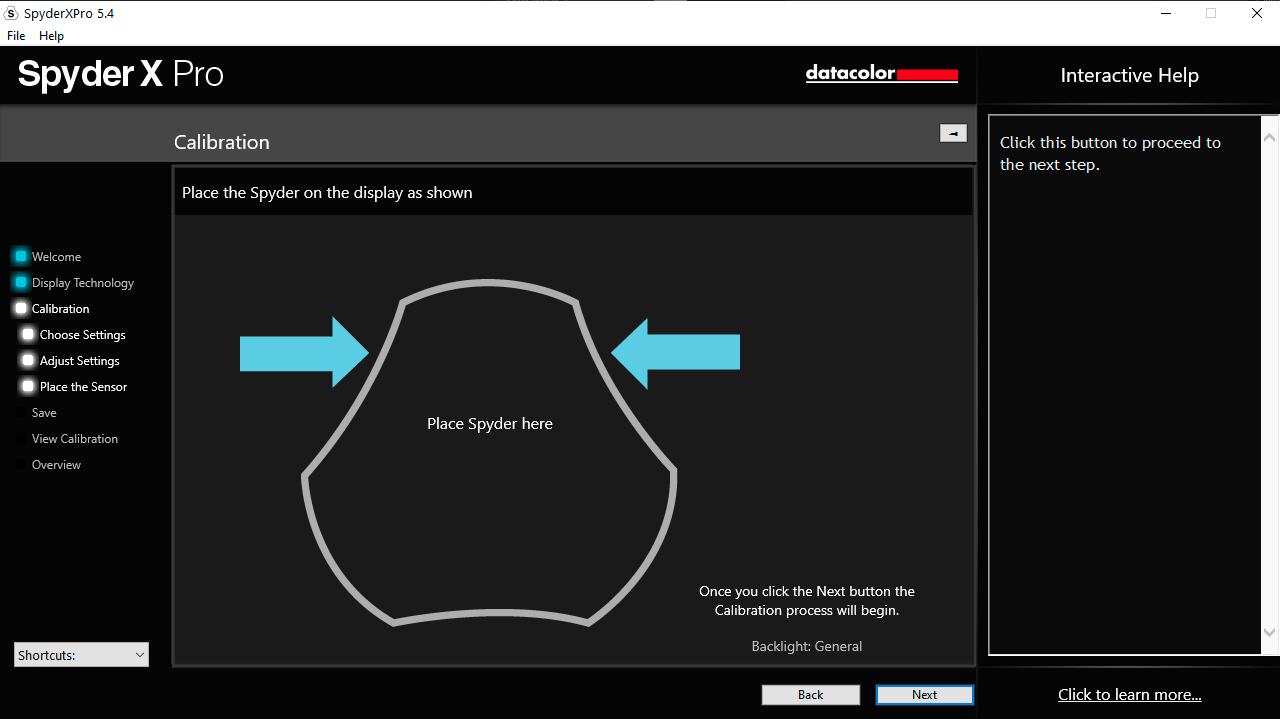Click the Datacolor logo
1280x719 pixels.
point(881,74)
